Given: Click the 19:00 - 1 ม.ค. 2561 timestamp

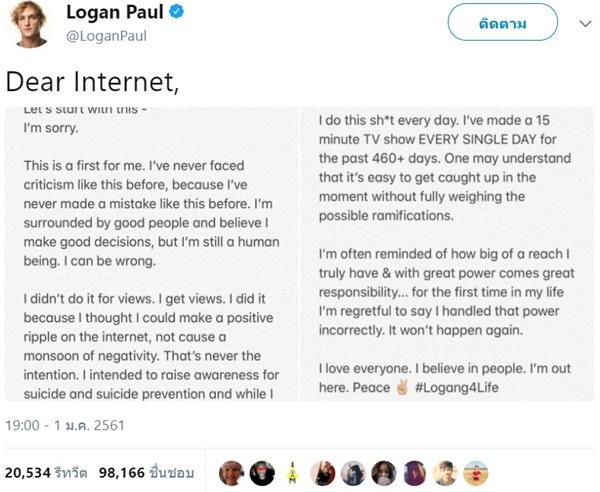Looking at the screenshot, I should 66,425.
